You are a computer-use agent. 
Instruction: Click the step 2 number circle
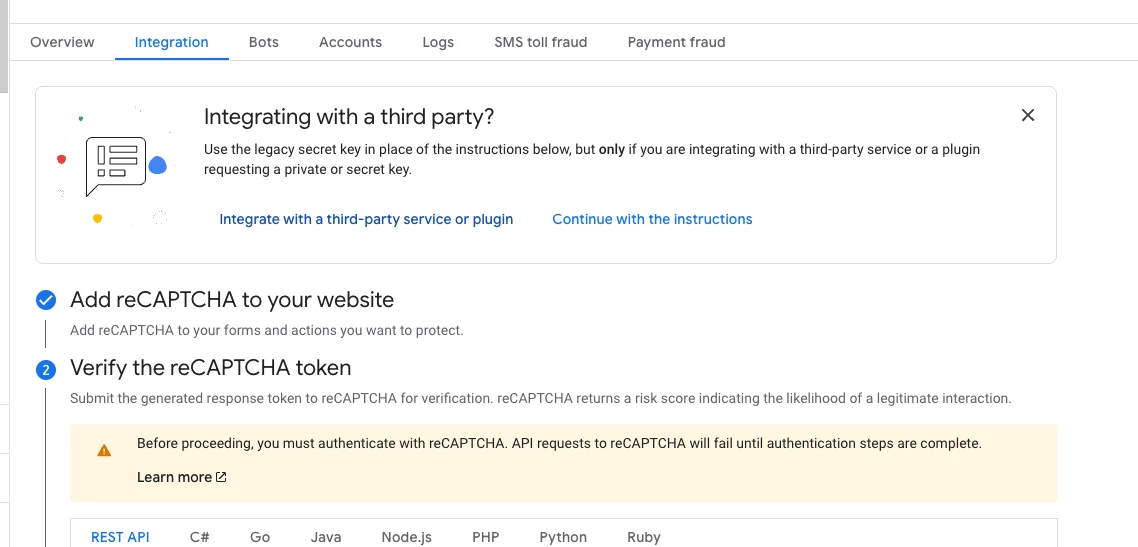[x=46, y=370]
